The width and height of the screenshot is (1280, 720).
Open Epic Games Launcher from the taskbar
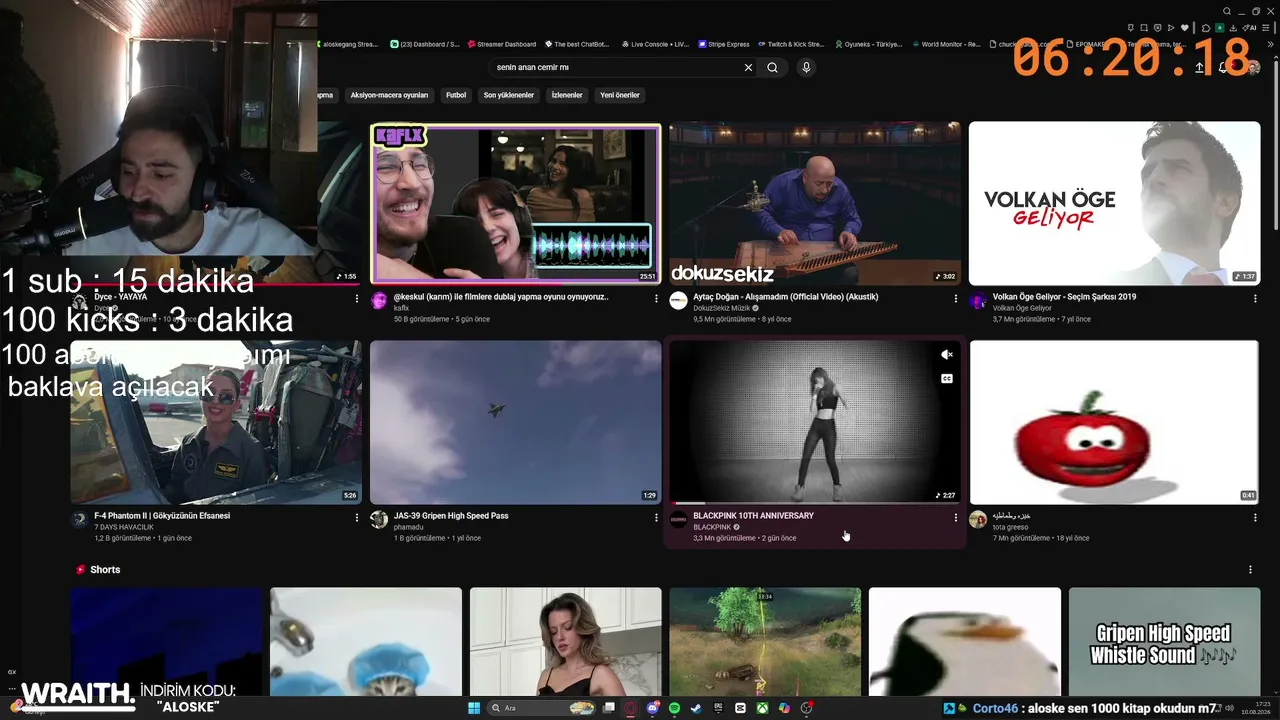pos(718,708)
